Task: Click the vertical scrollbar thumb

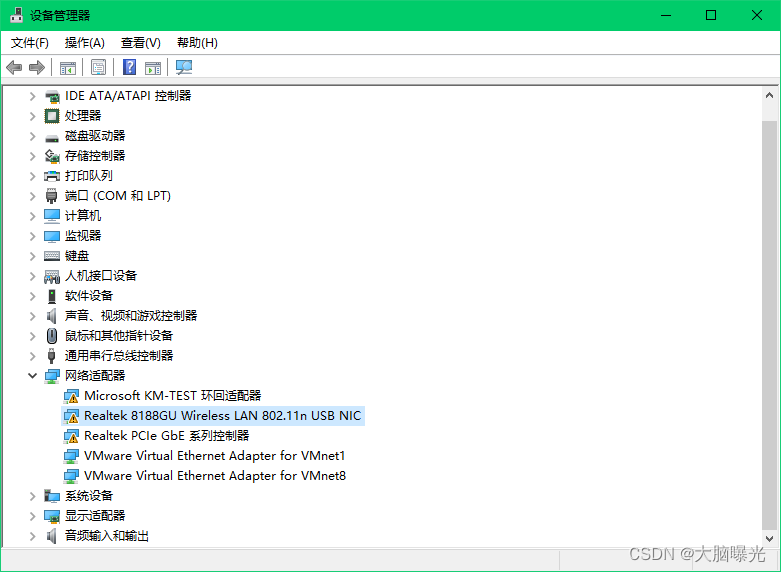Action: coord(769,326)
